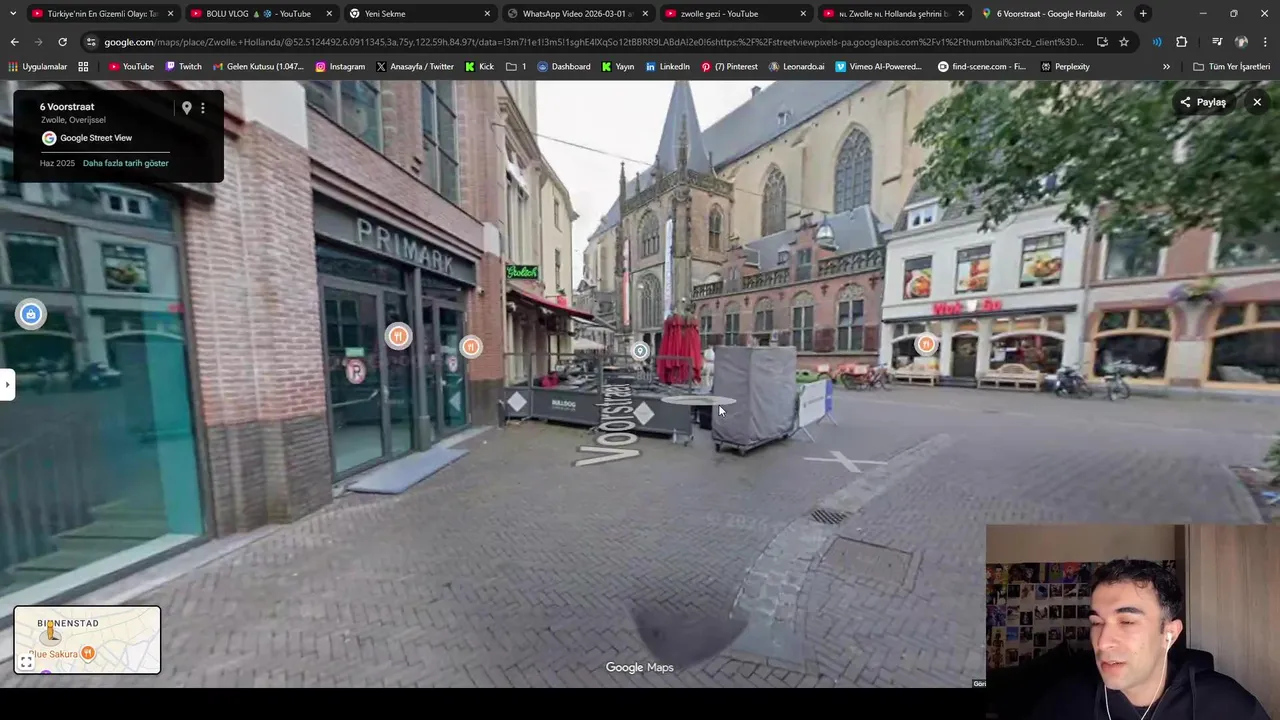1280x720 pixels.
Task: Click the Google Street View logo icon
Action: click(x=49, y=138)
